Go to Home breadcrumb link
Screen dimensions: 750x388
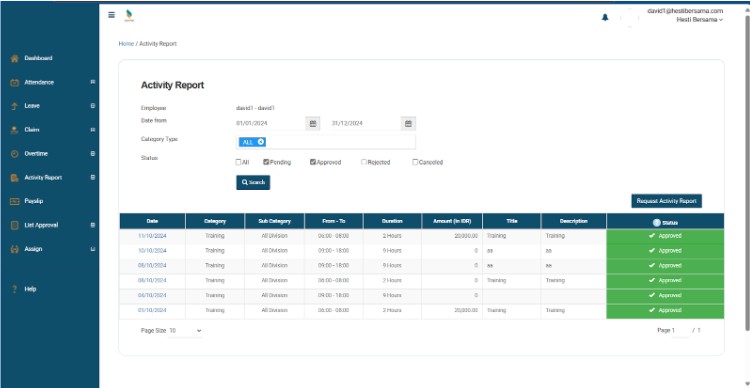point(126,44)
